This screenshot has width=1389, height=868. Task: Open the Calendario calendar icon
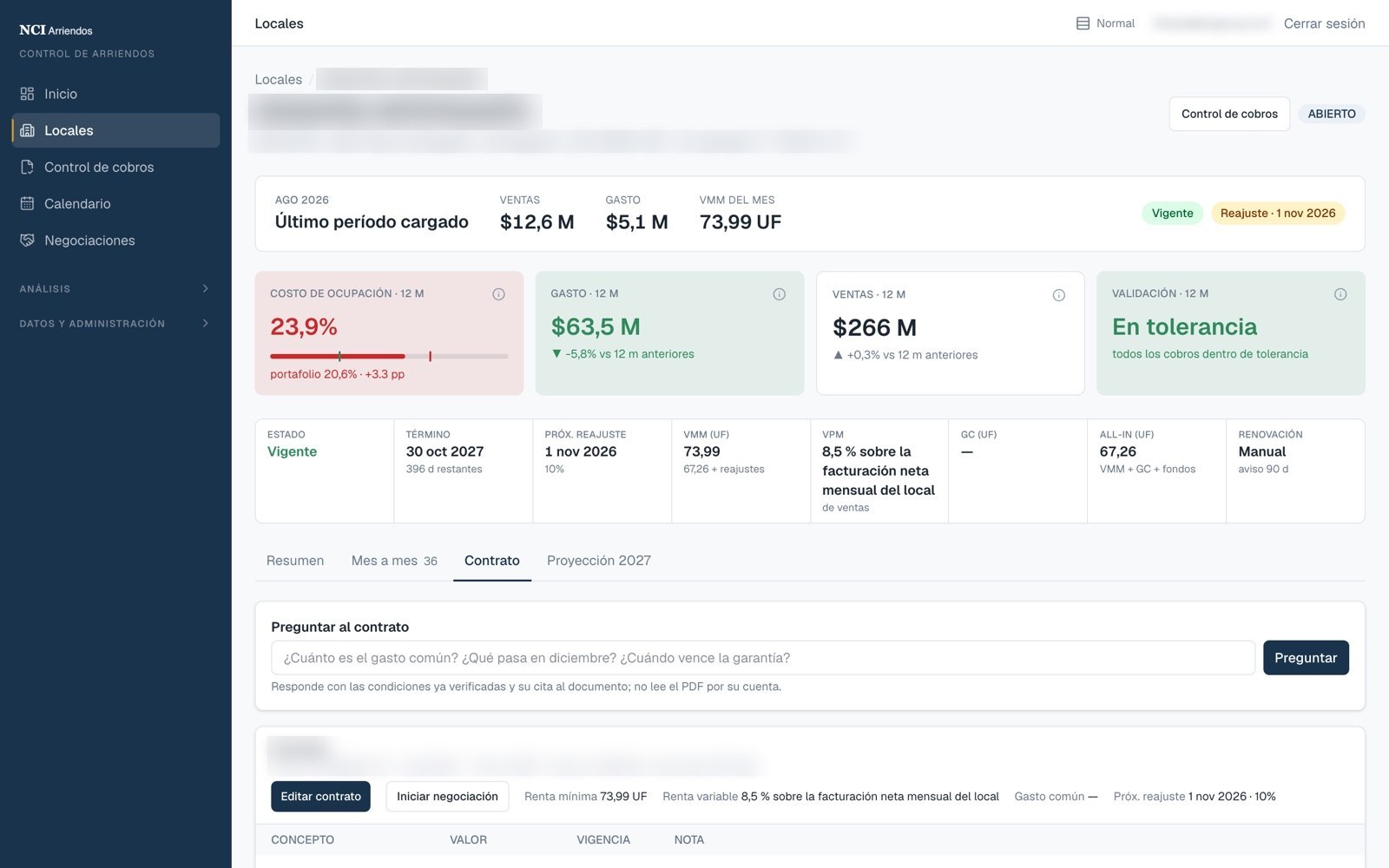tap(27, 203)
